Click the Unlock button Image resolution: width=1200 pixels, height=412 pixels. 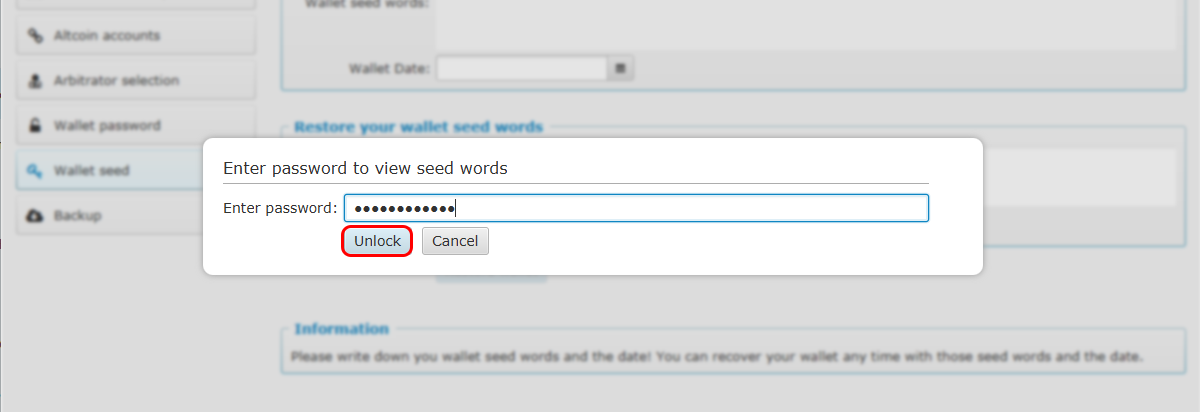(377, 241)
